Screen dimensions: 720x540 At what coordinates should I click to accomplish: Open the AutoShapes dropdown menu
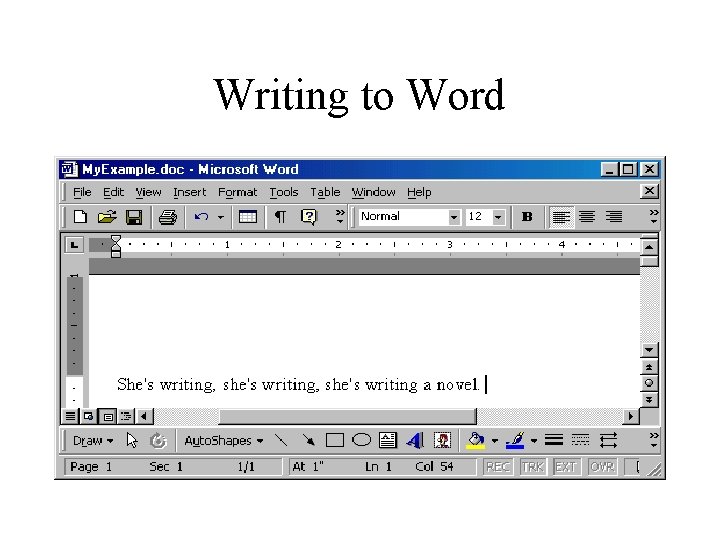click(224, 441)
